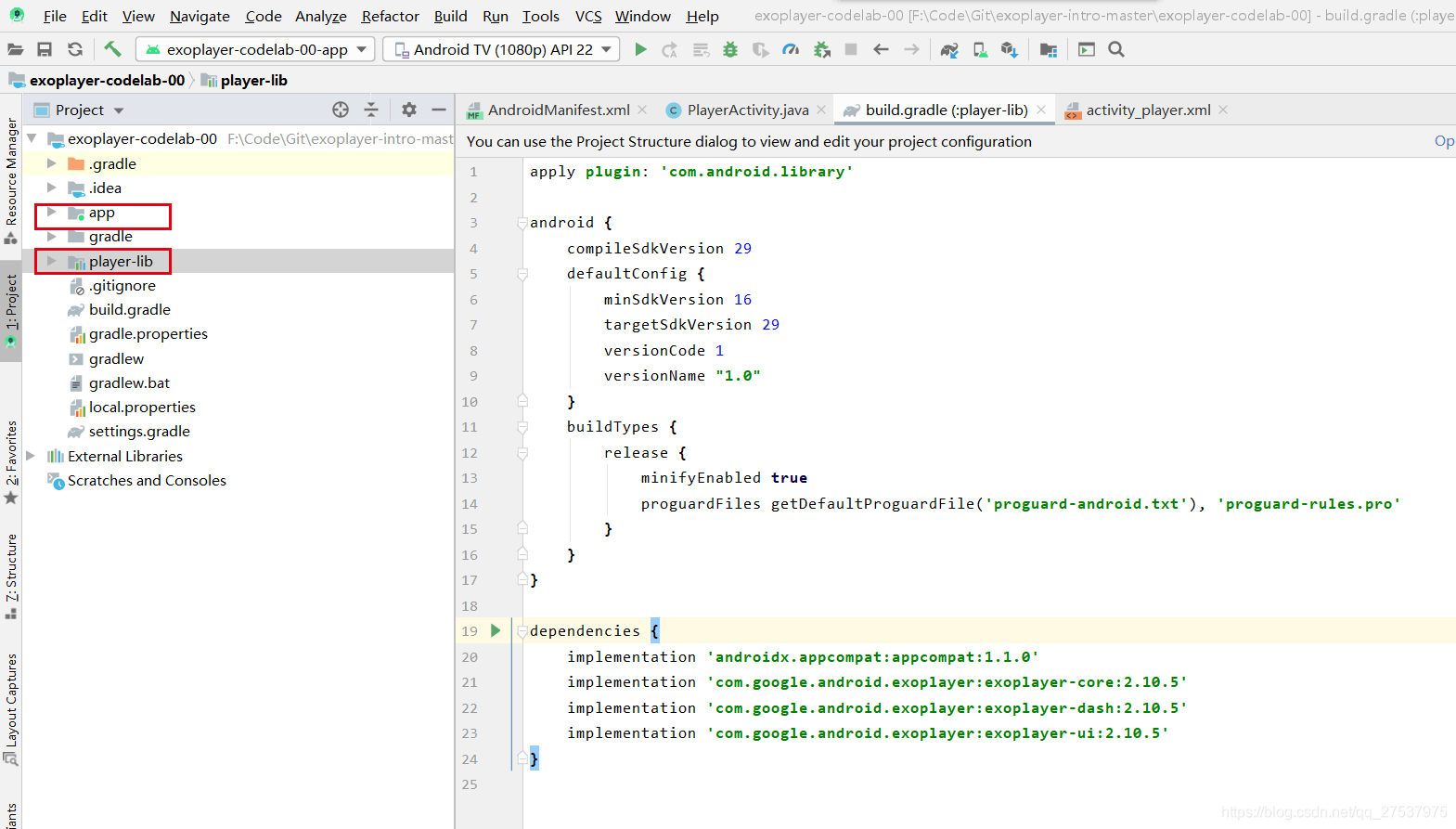Toggle the Z: Structure tool window
This screenshot has height=829, width=1456.
point(11,576)
